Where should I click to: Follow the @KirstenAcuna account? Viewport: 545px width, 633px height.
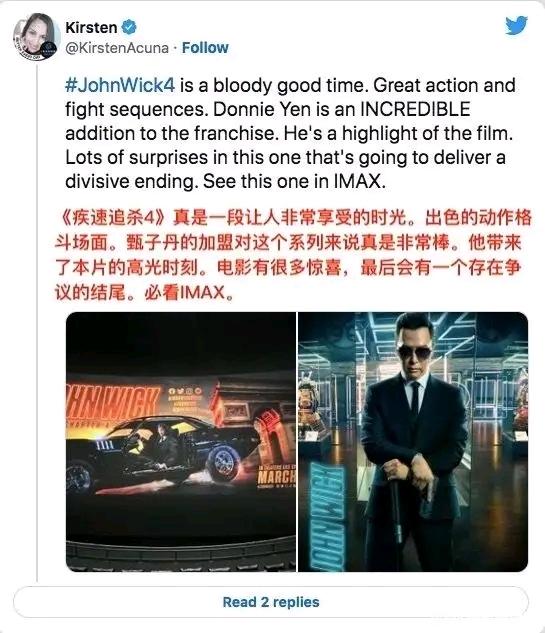(x=205, y=48)
